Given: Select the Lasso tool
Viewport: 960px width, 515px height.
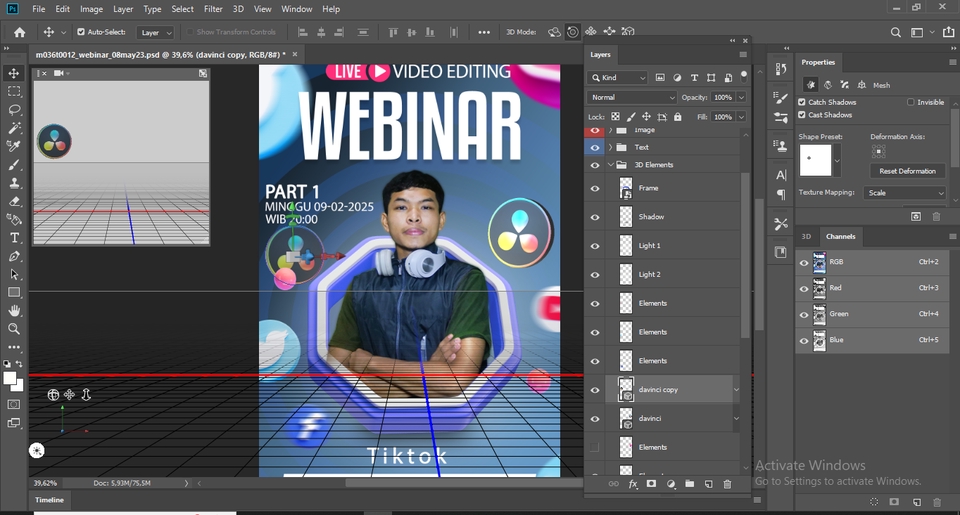Looking at the screenshot, I should point(13,110).
